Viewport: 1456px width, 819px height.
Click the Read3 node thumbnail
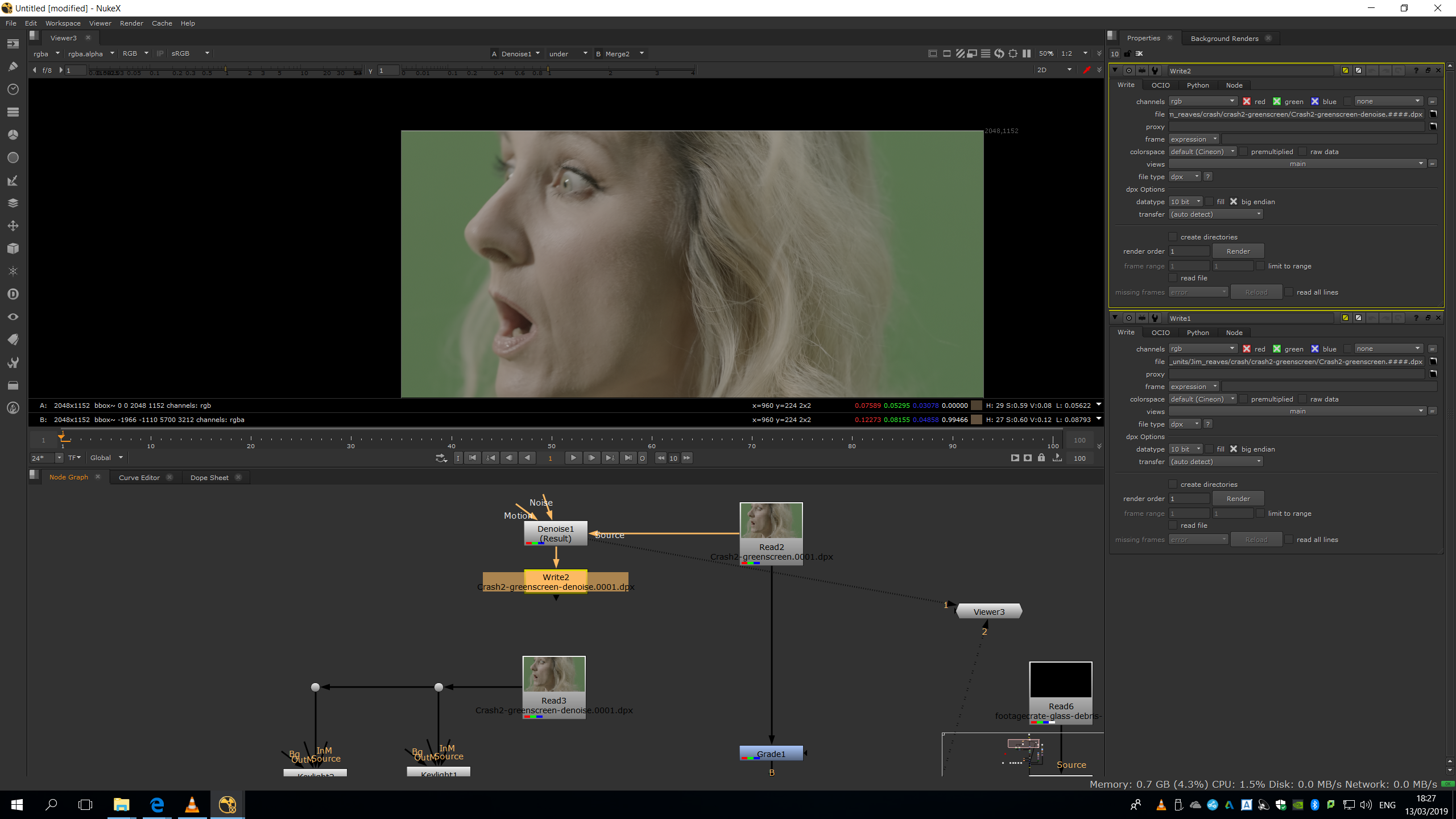pos(553,675)
